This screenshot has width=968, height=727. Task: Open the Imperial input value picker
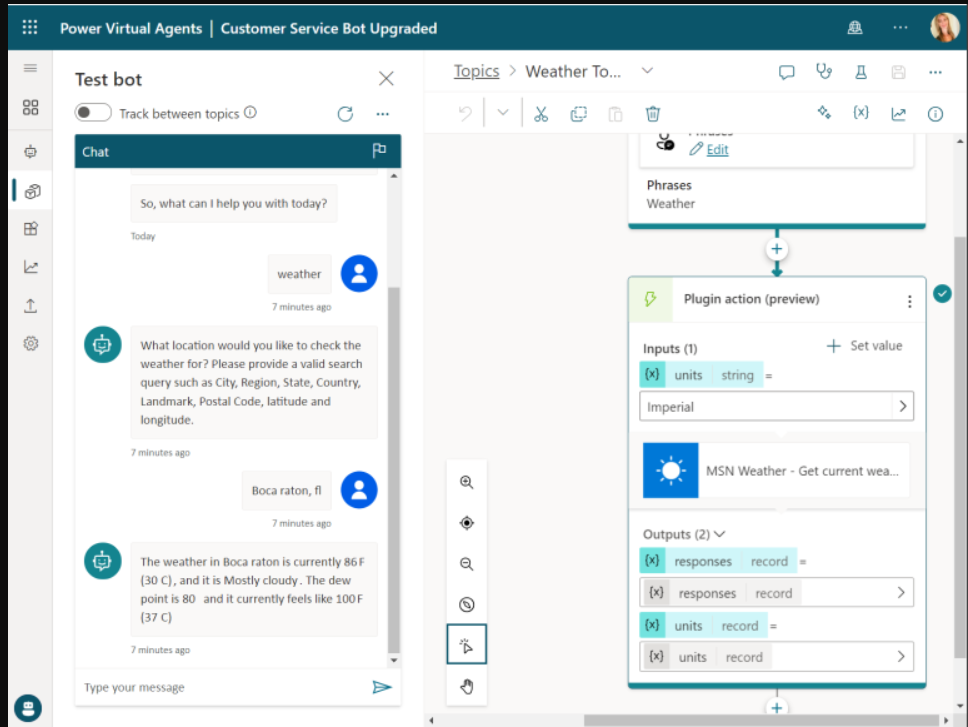pyautogui.click(x=903, y=406)
